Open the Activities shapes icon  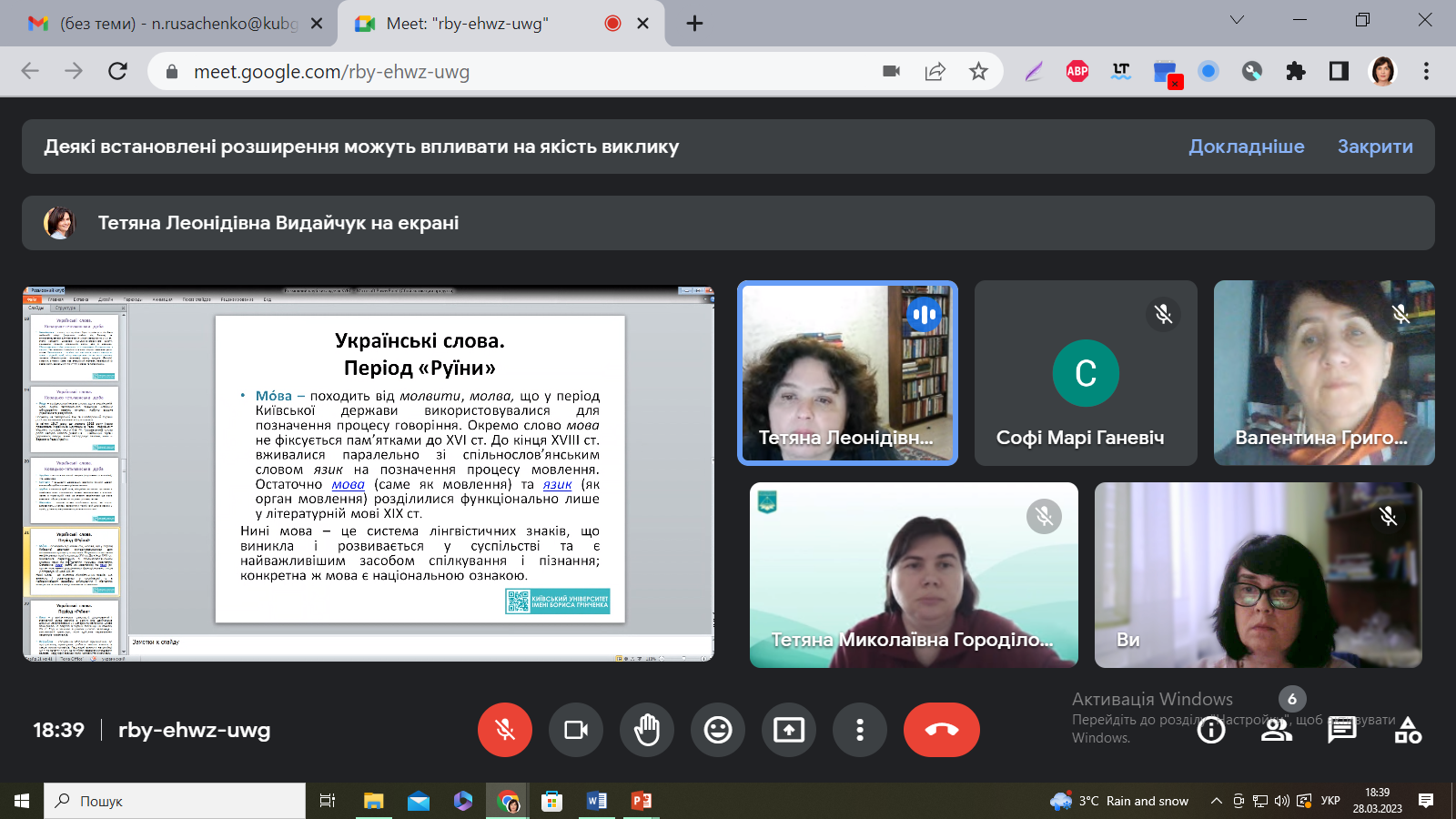[x=1408, y=730]
